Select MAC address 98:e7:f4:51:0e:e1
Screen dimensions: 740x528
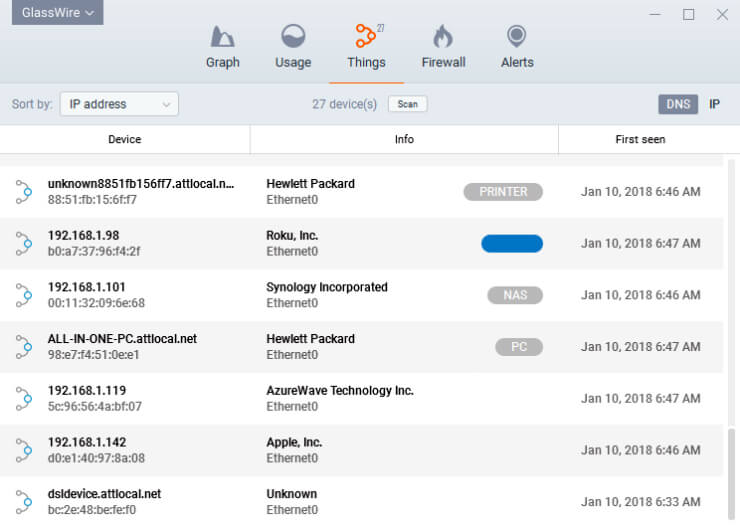click(93, 354)
